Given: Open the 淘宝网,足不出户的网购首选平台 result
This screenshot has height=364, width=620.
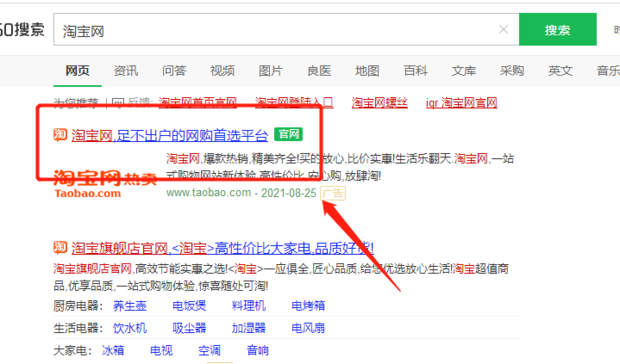Looking at the screenshot, I should coord(170,136).
